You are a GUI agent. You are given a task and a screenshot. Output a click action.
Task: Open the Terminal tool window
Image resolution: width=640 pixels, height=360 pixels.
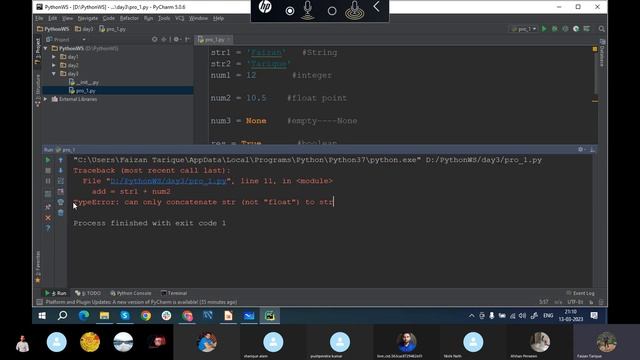pos(174,293)
